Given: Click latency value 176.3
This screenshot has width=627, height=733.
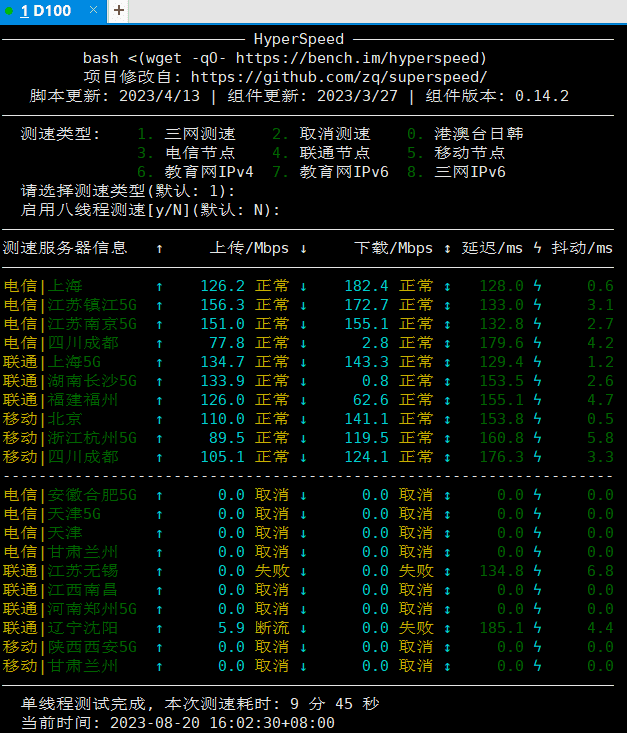Looking at the screenshot, I should point(501,457).
